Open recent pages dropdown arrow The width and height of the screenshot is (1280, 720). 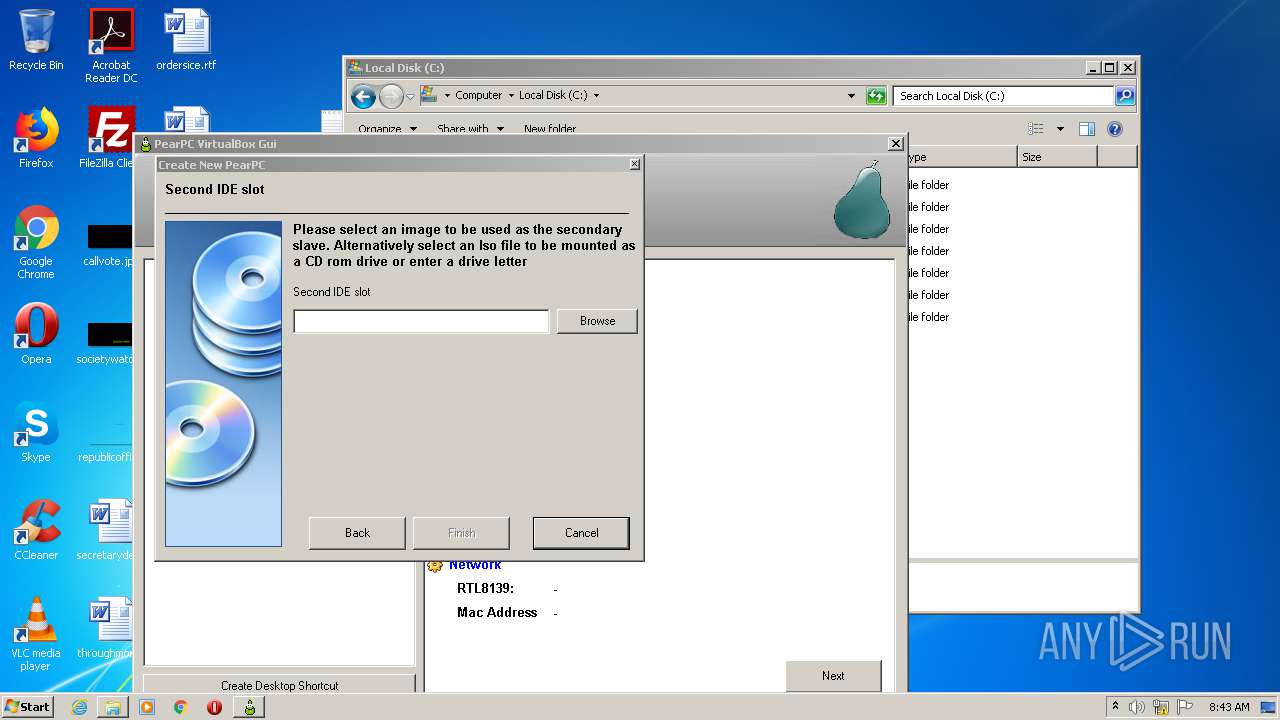pyautogui.click(x=410, y=96)
